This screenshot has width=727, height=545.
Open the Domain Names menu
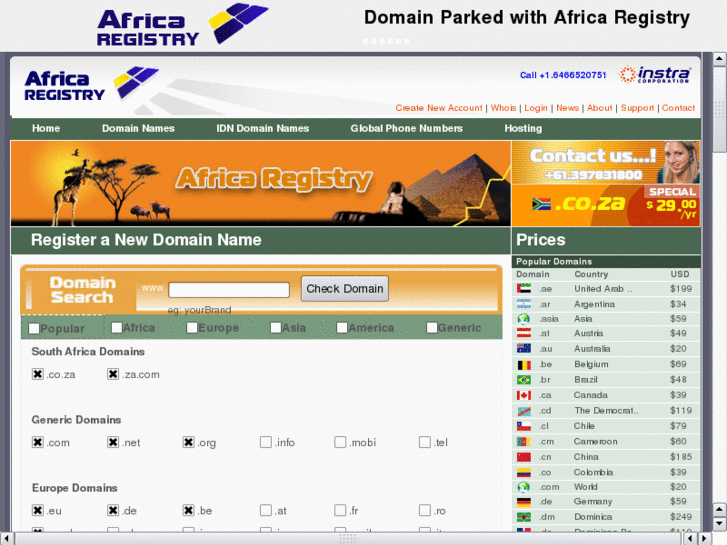coord(138,128)
